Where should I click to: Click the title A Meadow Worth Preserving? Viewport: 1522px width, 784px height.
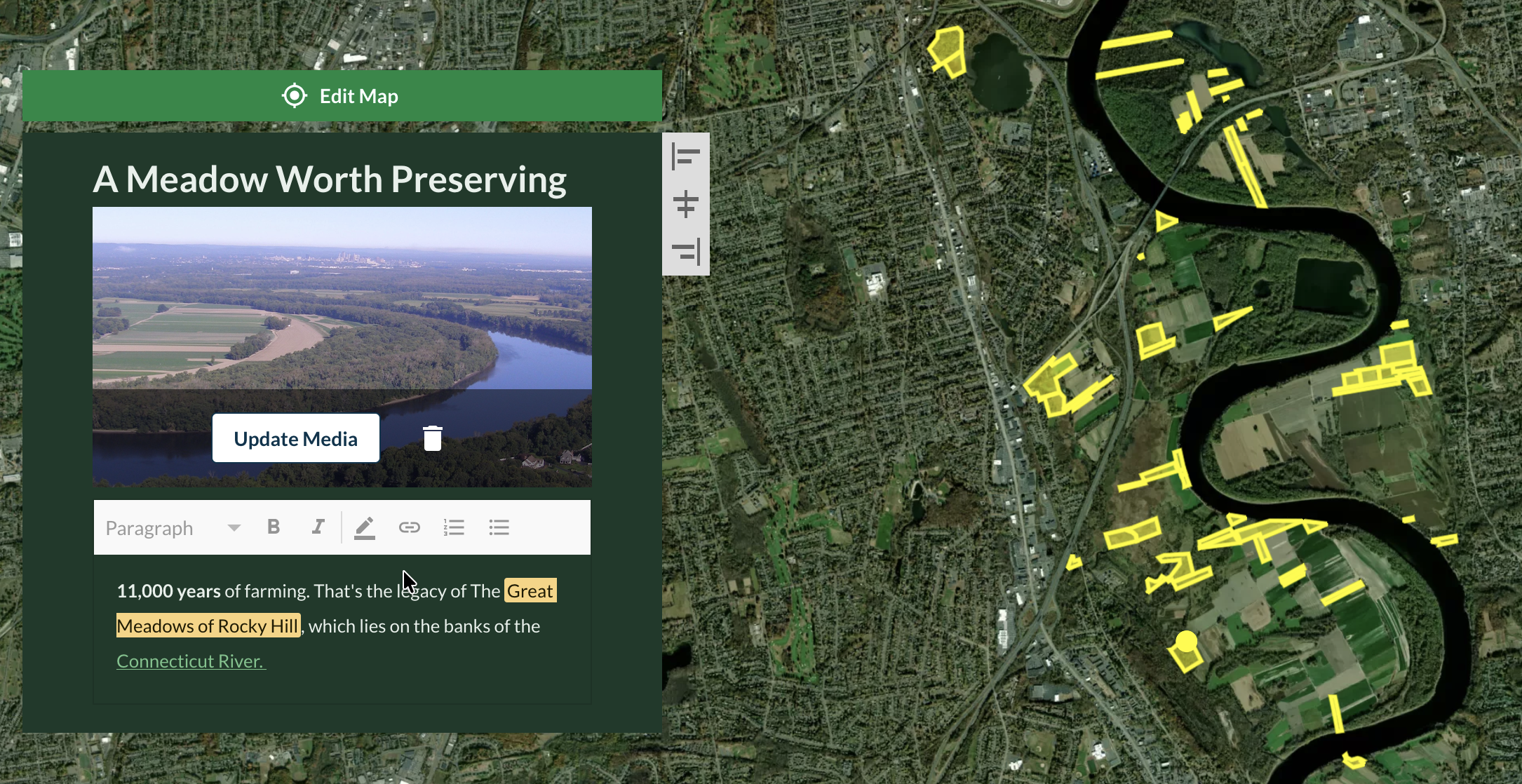tap(330, 180)
